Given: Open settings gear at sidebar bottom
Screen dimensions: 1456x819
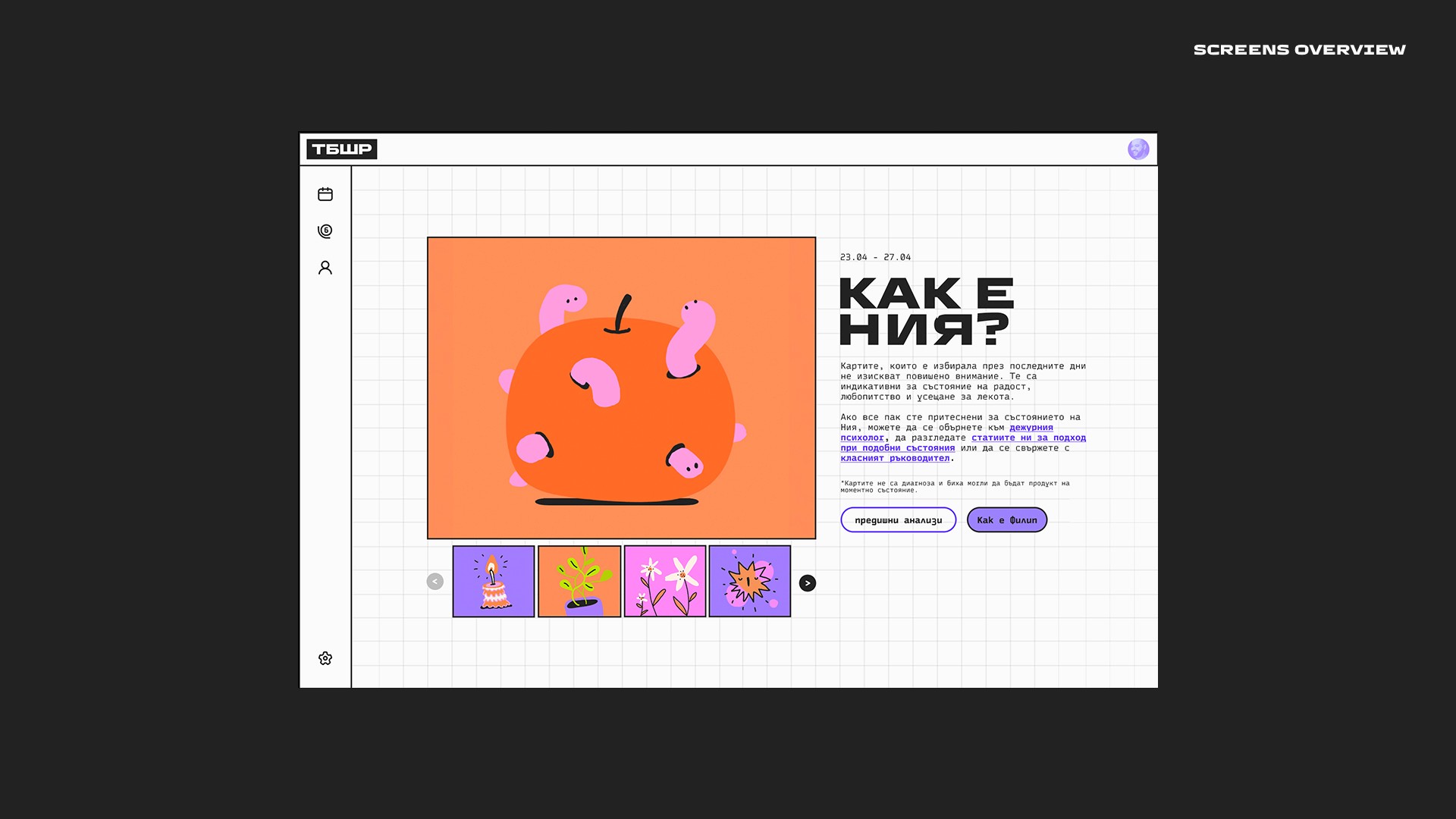Looking at the screenshot, I should 325,658.
